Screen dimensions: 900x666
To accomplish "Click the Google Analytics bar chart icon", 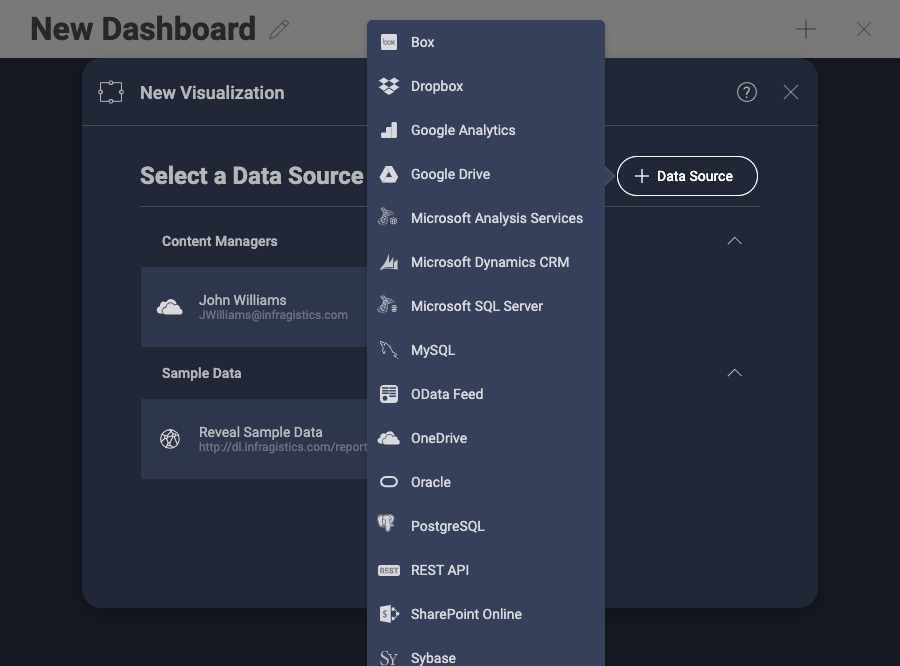I will pos(389,130).
